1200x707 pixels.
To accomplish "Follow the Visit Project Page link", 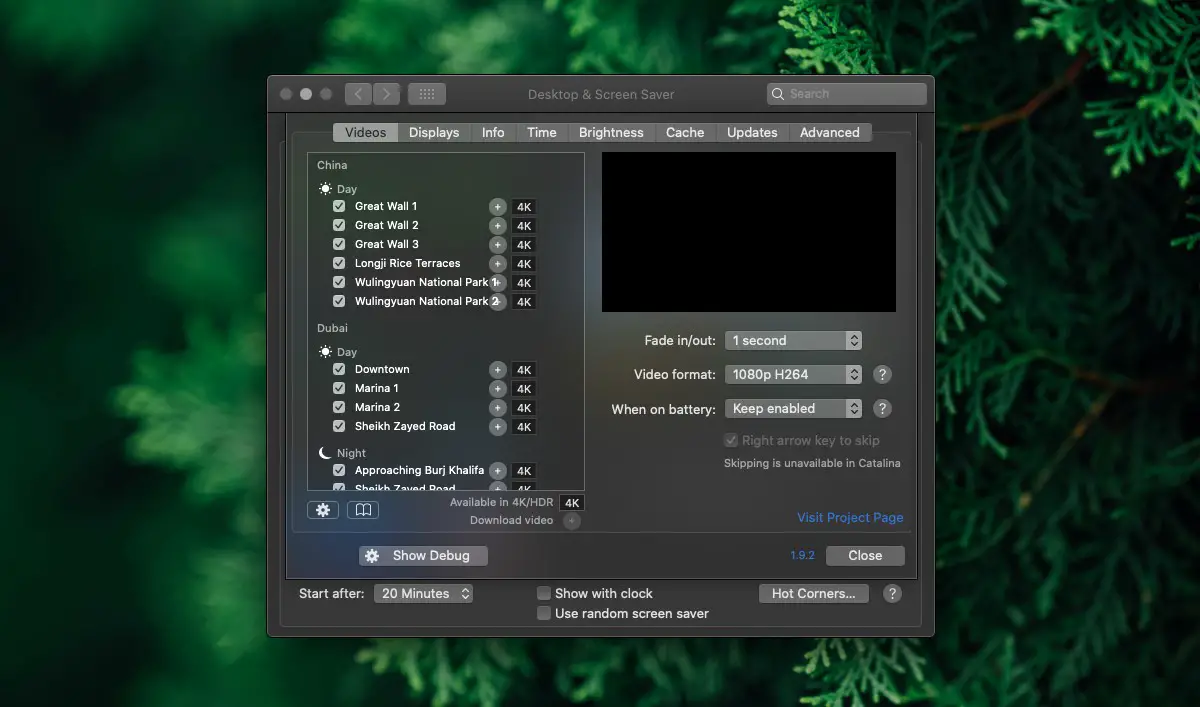I will [850, 517].
